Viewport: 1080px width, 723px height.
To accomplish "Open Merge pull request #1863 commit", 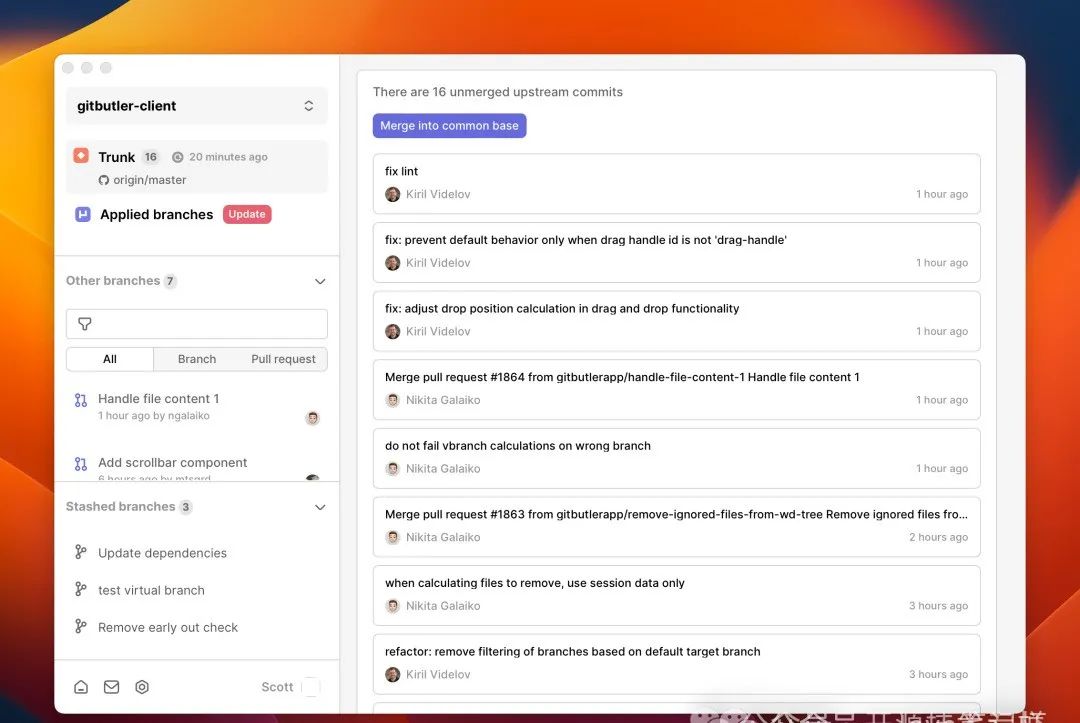I will pos(676,527).
